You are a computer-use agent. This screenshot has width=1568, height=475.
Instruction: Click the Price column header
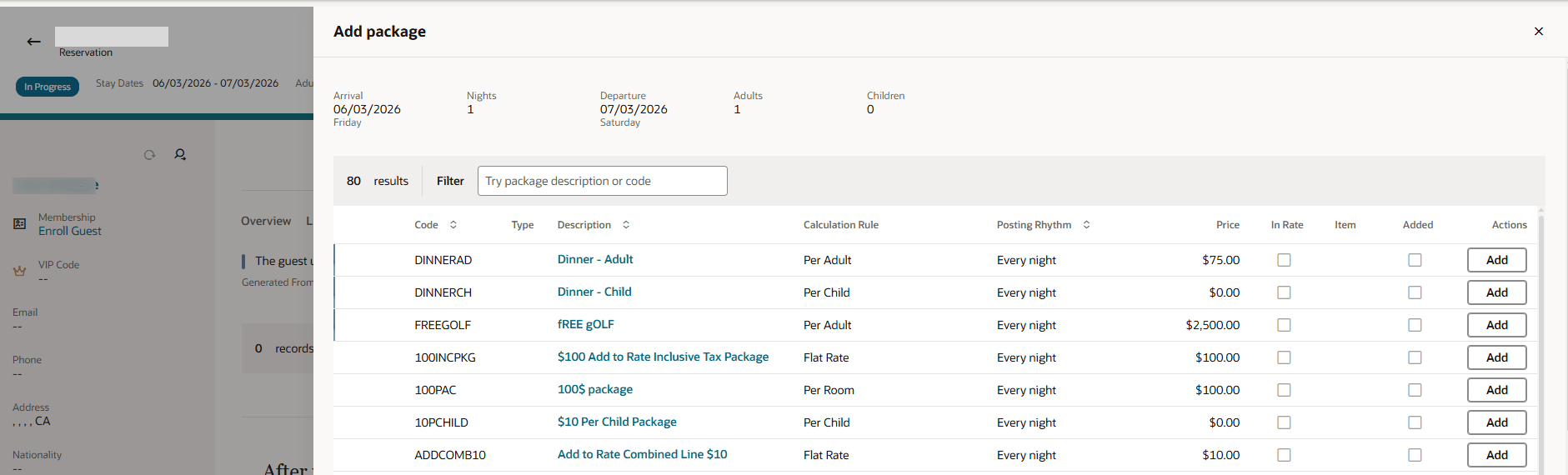pyautogui.click(x=1228, y=225)
